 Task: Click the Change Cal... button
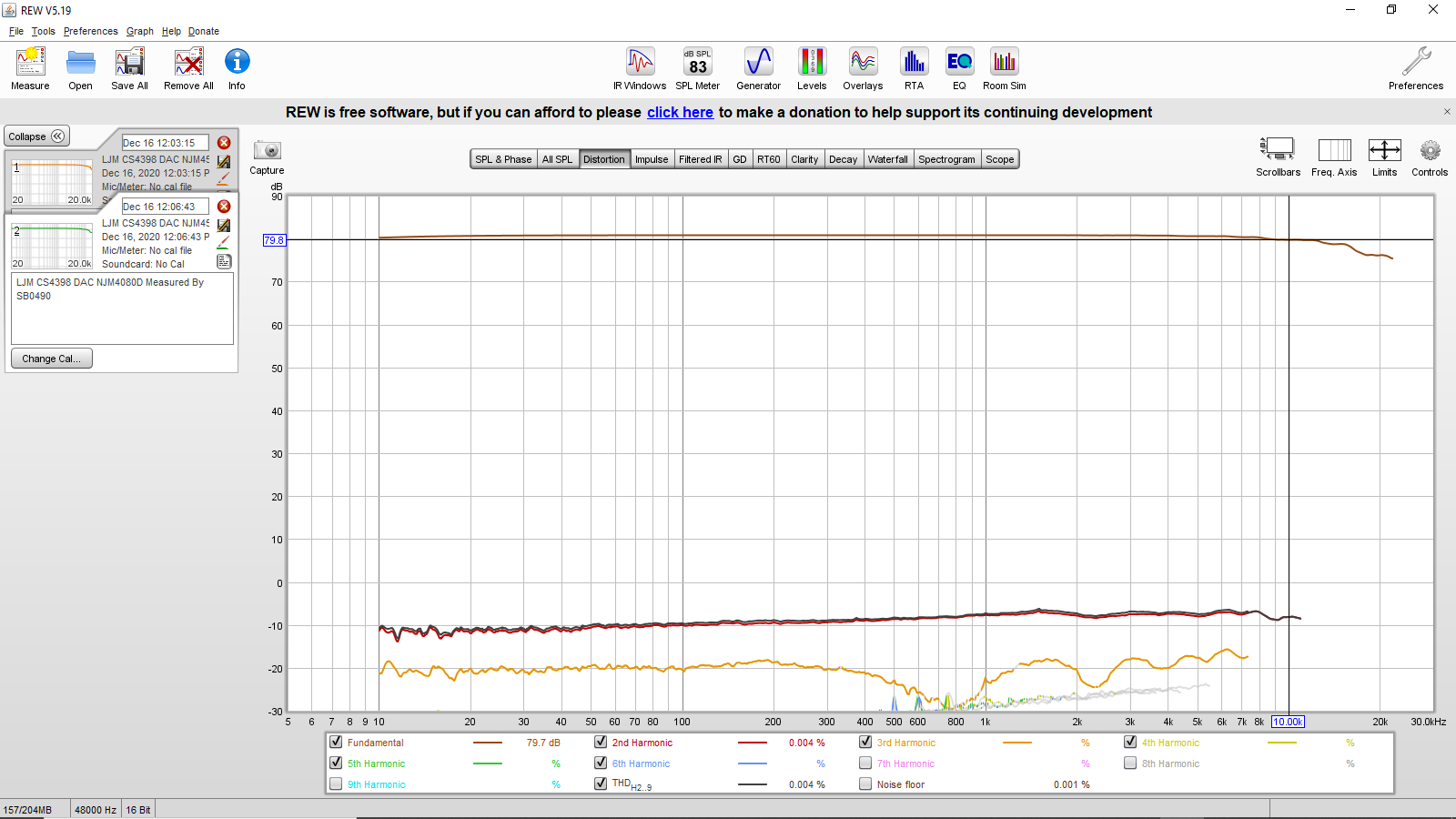coord(52,359)
